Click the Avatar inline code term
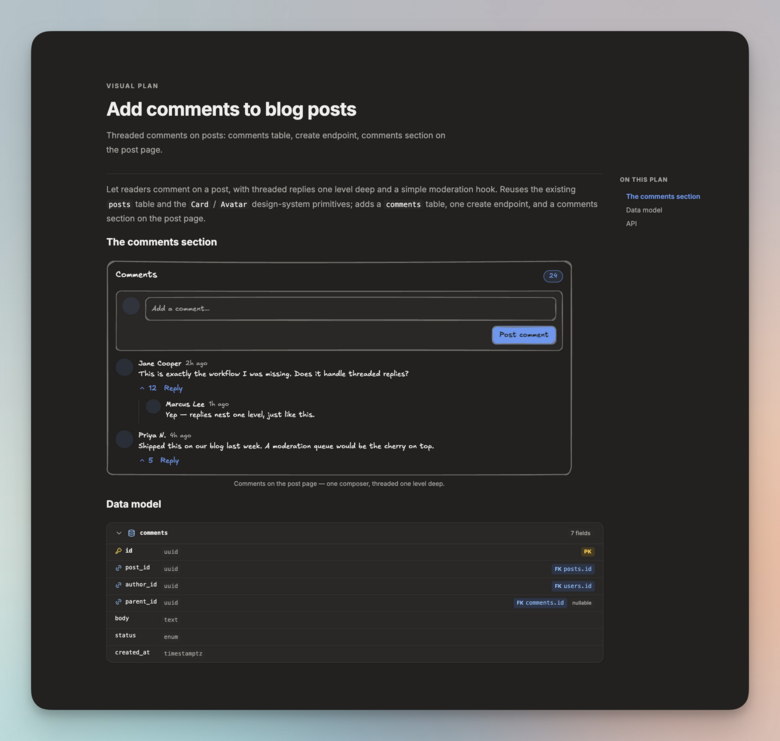This screenshot has height=741, width=780. tap(234, 204)
